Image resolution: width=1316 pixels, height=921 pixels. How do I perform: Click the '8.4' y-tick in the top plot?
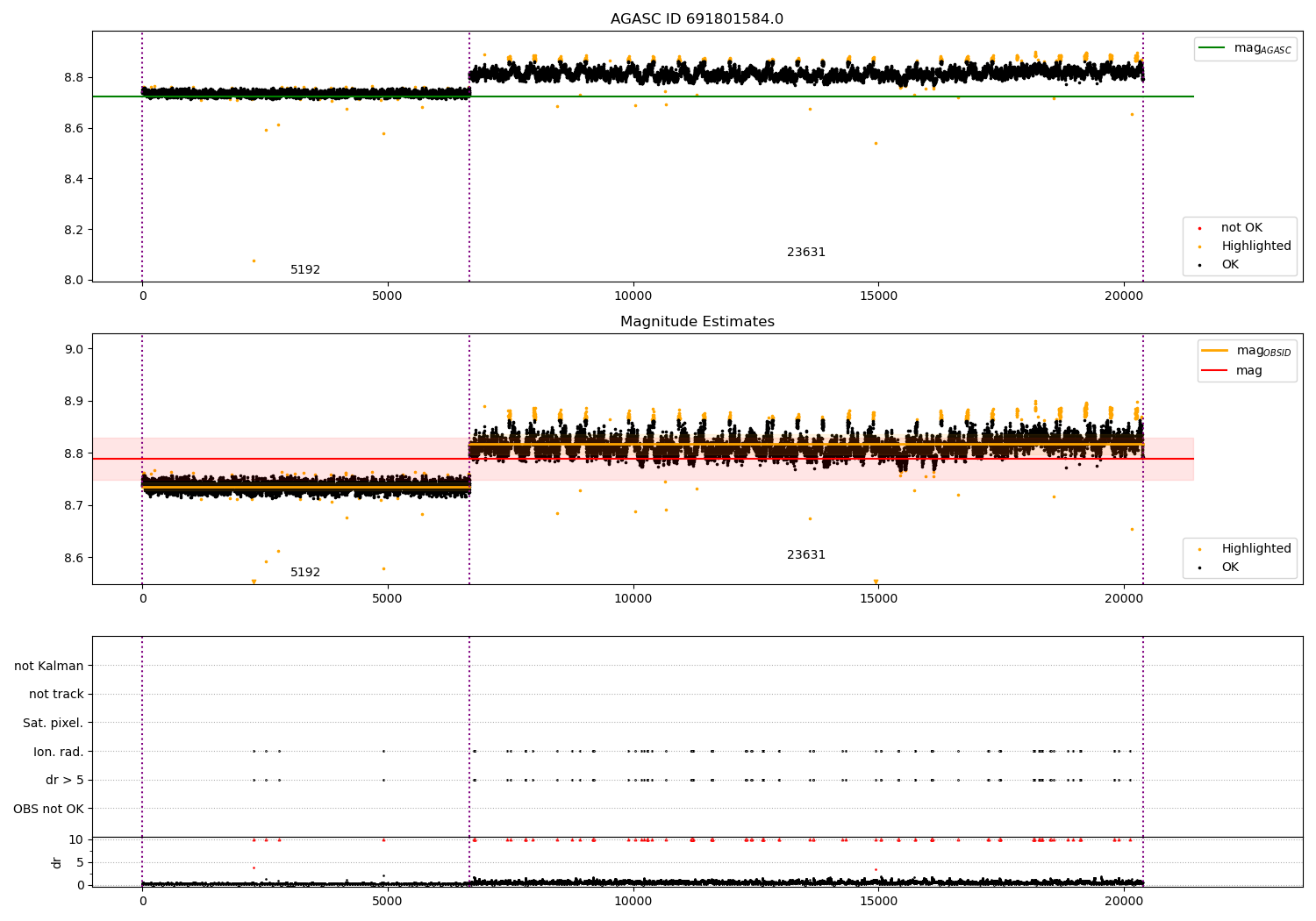73,180
